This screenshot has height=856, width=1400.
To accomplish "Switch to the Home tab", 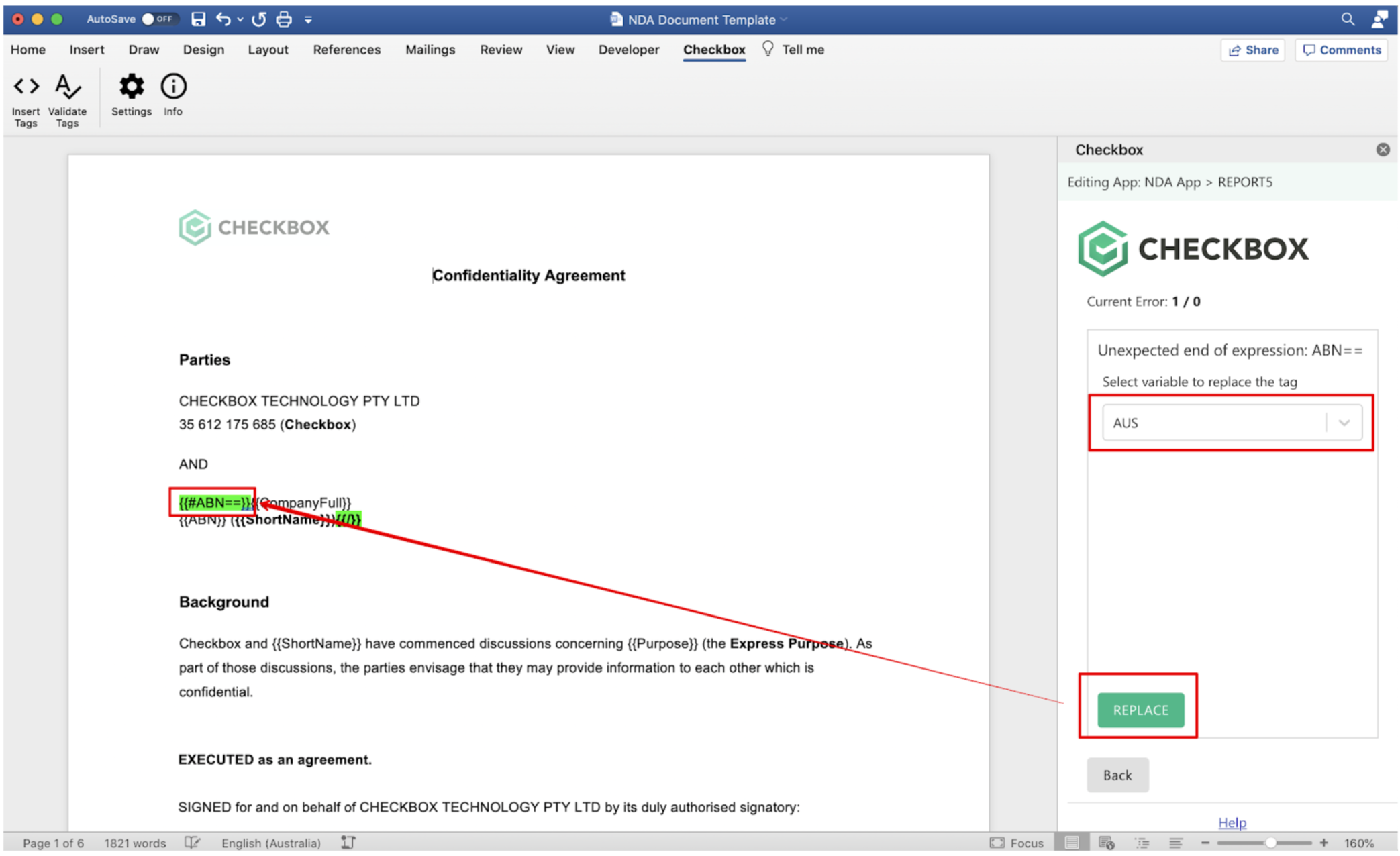I will click(x=28, y=50).
